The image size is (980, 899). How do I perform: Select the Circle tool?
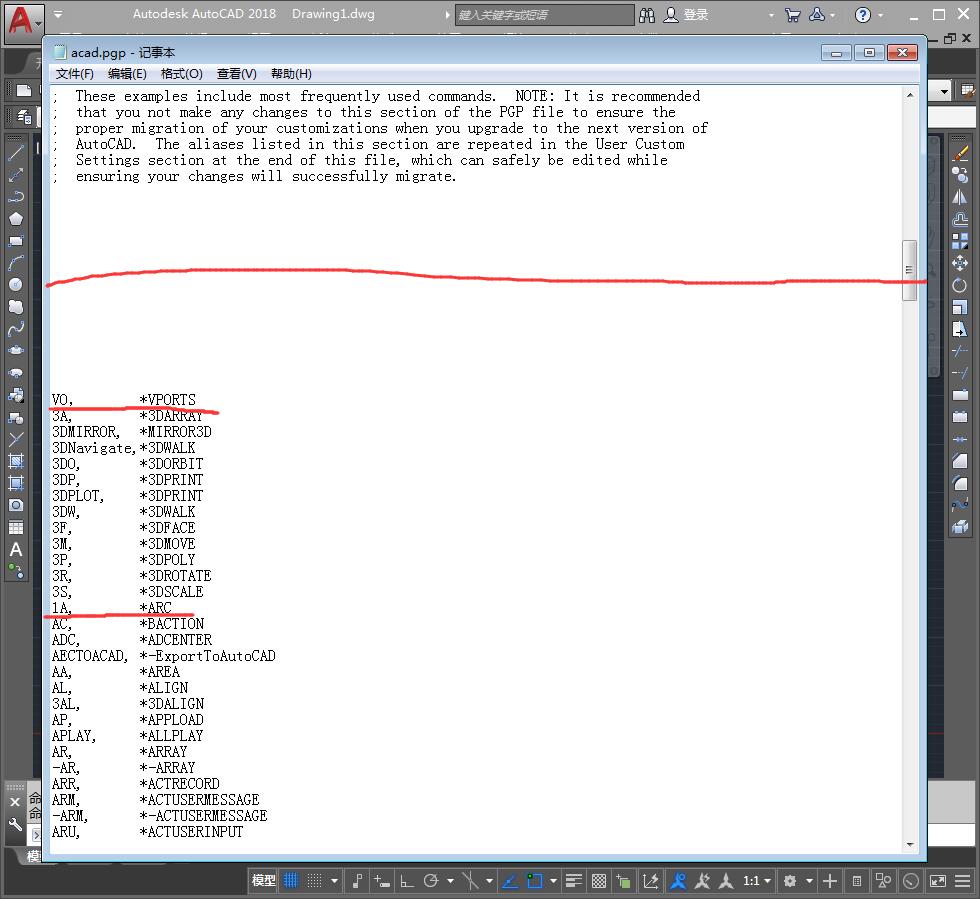[16, 284]
